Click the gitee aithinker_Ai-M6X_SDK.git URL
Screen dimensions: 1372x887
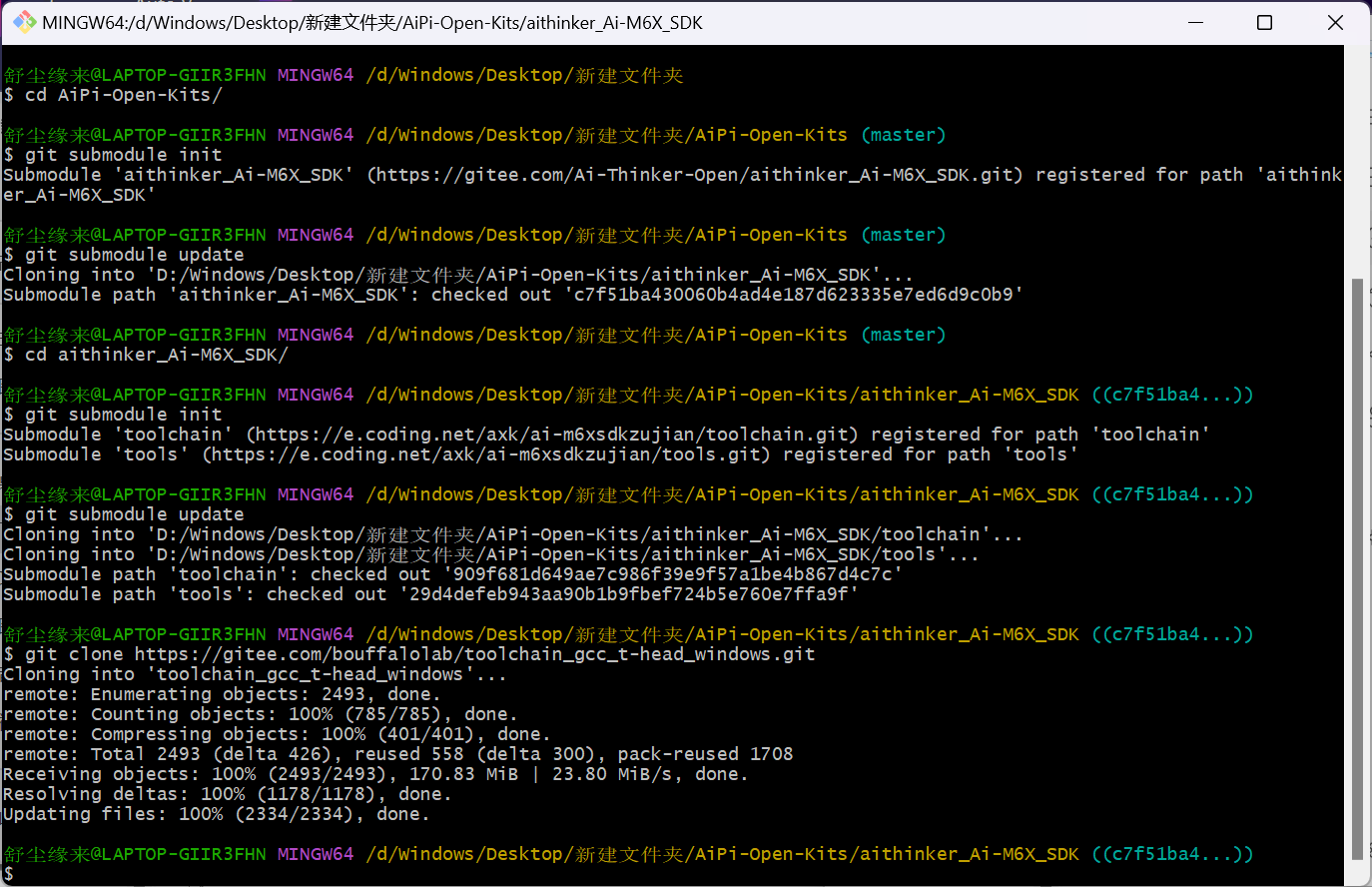(695, 175)
